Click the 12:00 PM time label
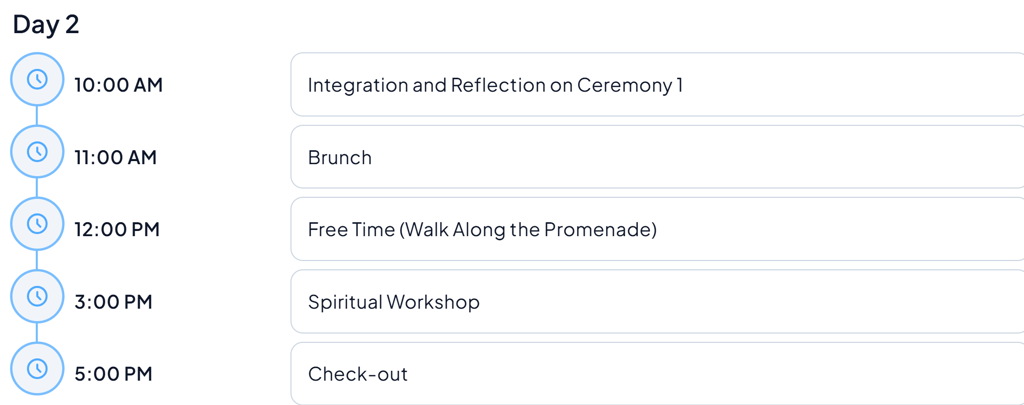Image resolution: width=1024 pixels, height=405 pixels. click(x=117, y=229)
